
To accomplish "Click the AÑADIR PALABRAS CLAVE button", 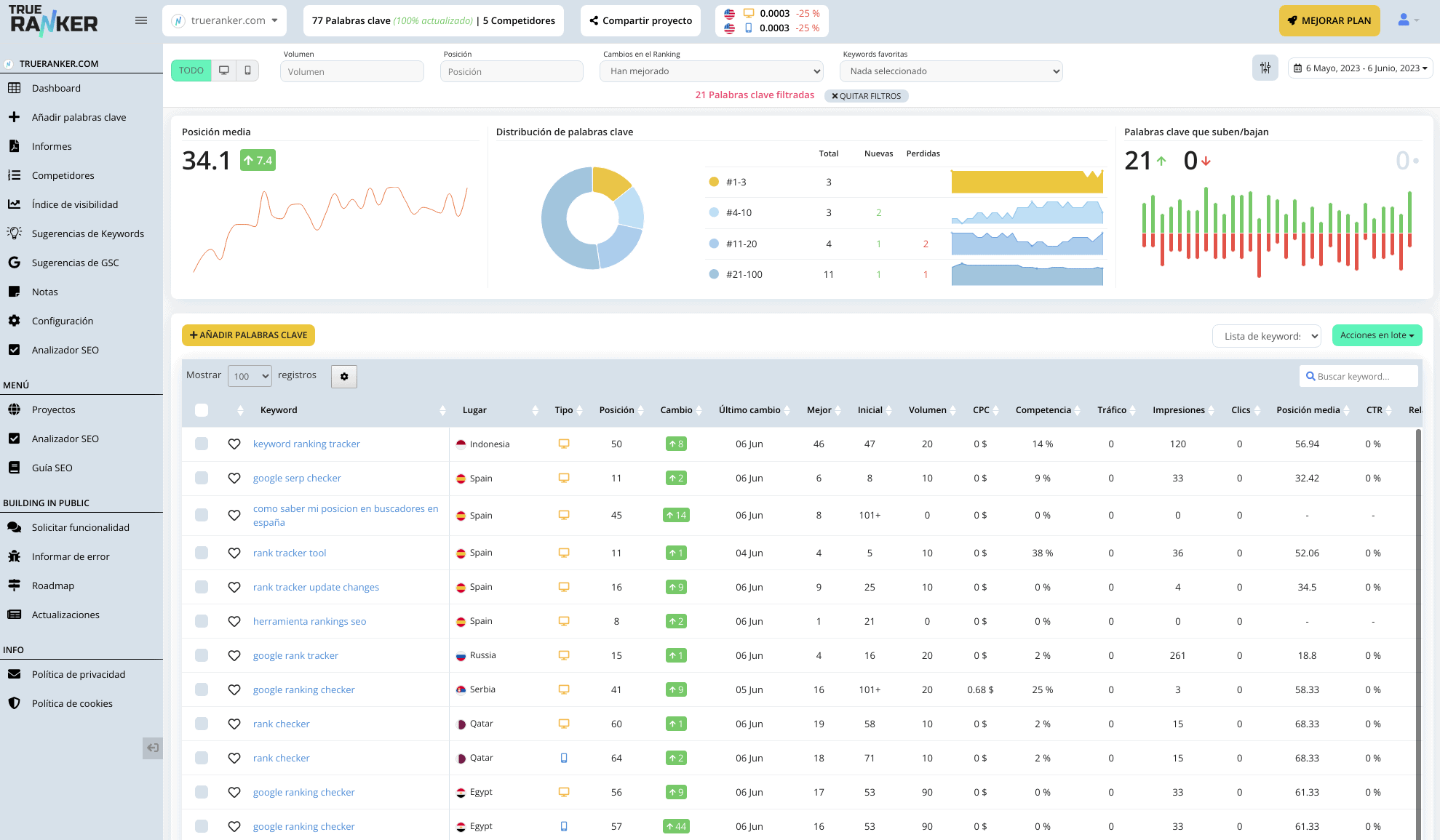I will pyautogui.click(x=248, y=335).
